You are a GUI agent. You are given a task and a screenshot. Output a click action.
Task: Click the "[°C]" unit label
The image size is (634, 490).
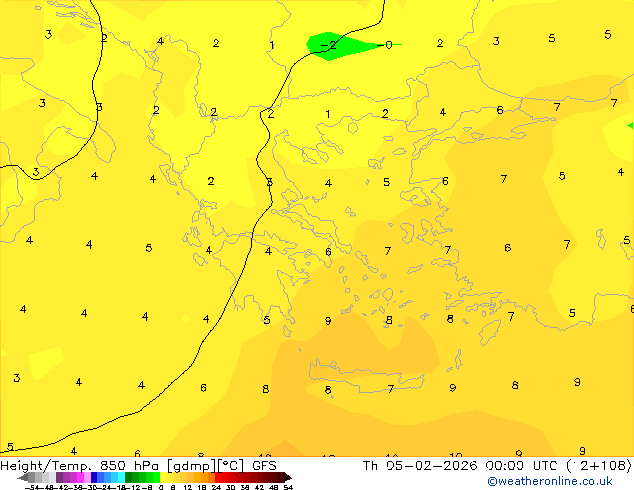click(231, 466)
